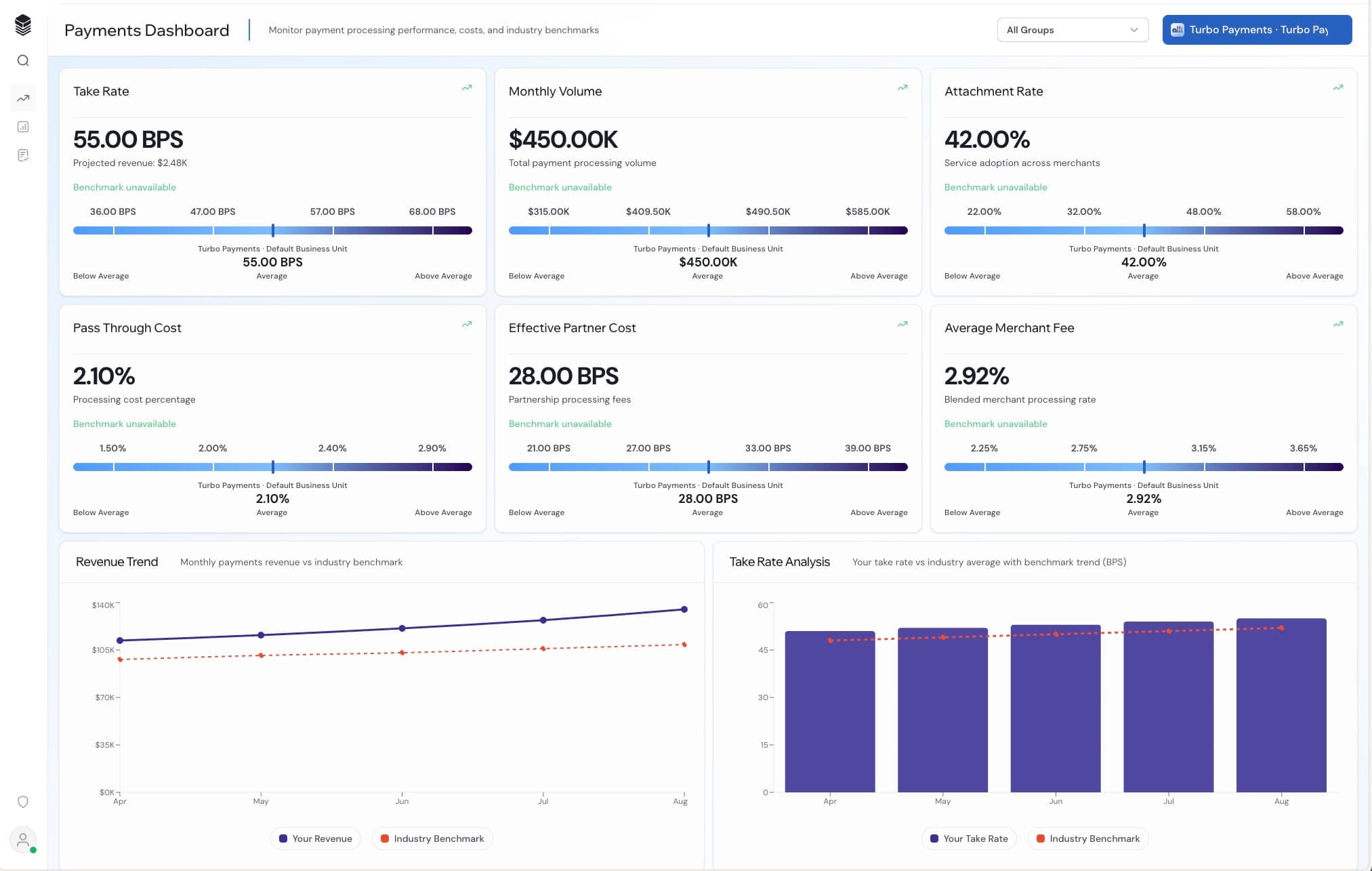
Task: Open the search icon in the sidebar
Action: [22, 60]
